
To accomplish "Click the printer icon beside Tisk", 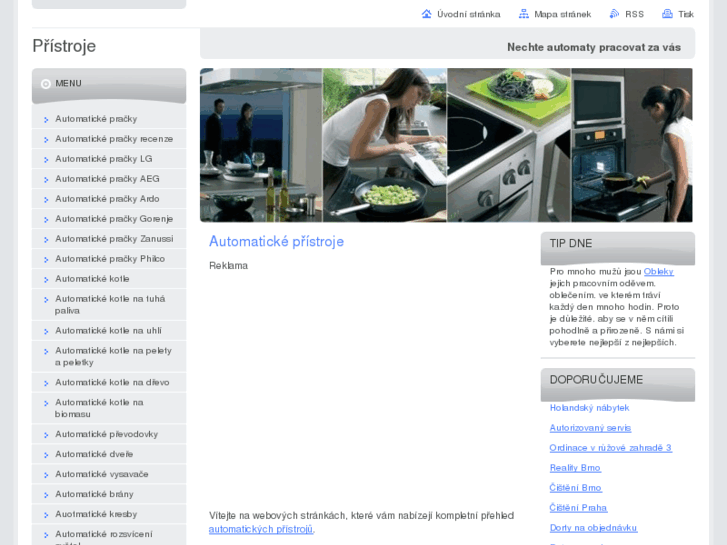I will 667,14.
